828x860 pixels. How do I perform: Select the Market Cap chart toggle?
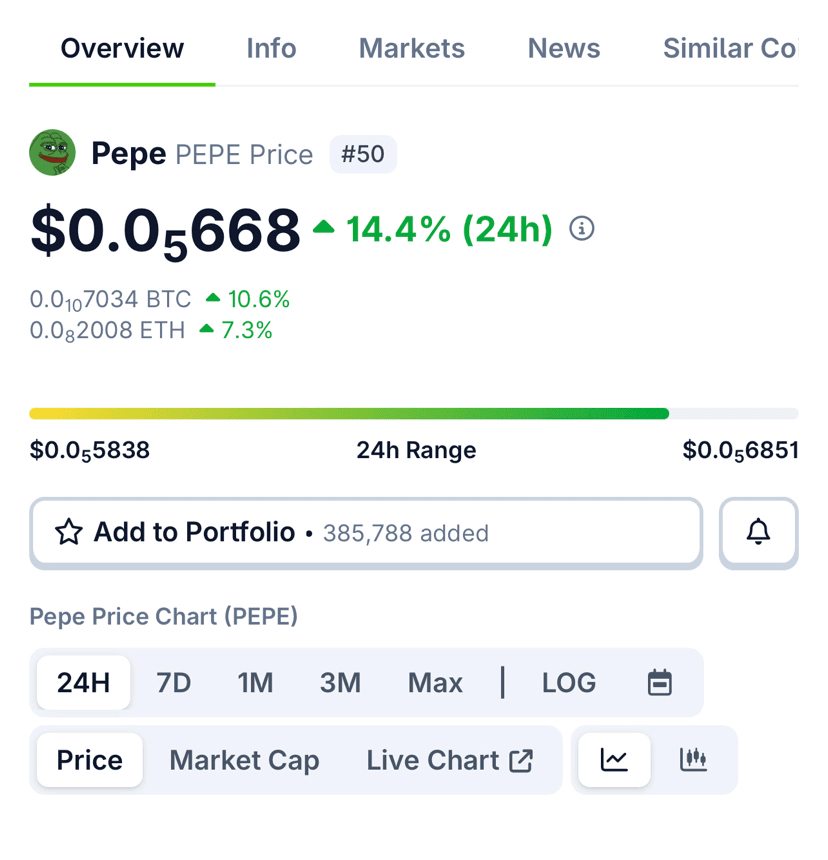tap(244, 760)
